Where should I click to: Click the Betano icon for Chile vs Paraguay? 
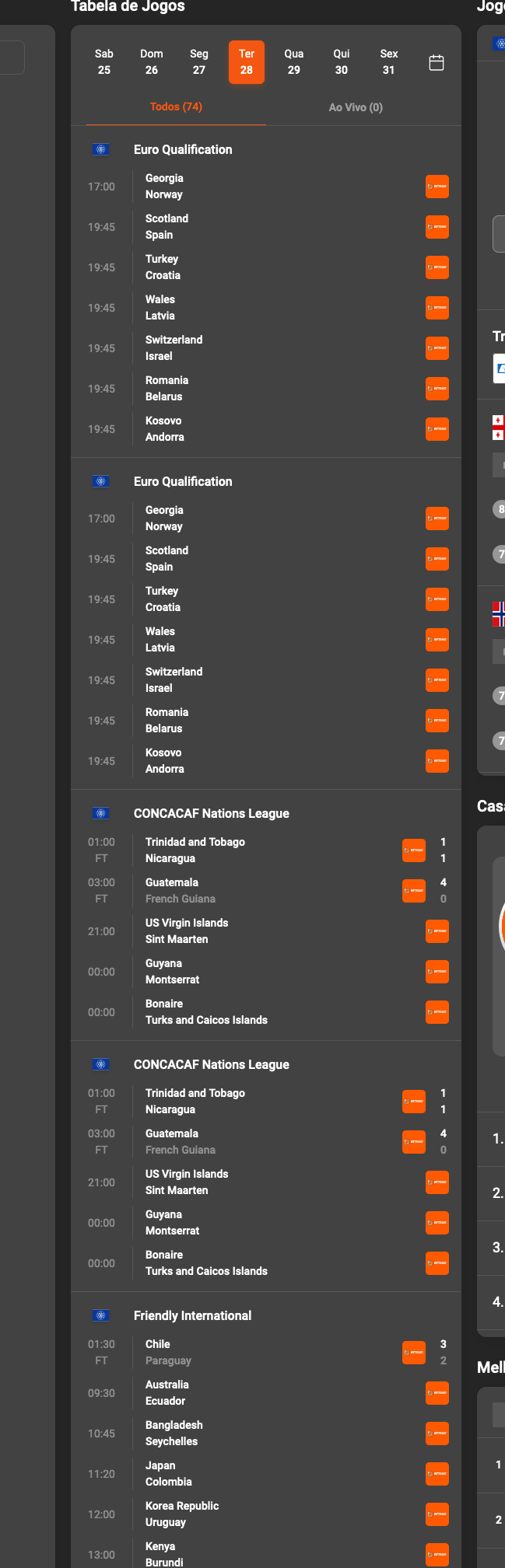414,1352
